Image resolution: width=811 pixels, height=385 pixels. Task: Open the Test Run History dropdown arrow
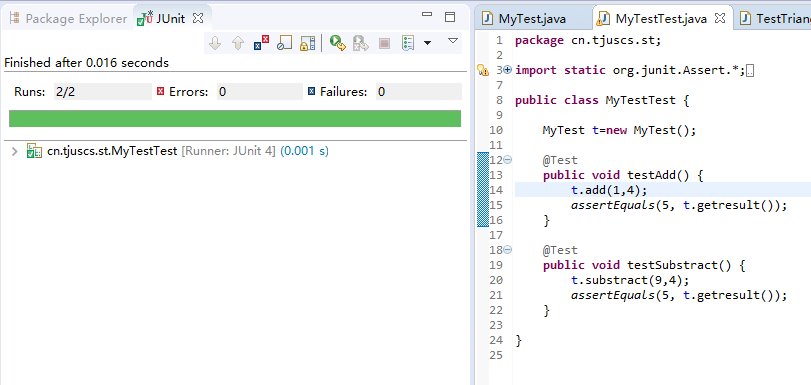pyautogui.click(x=427, y=43)
